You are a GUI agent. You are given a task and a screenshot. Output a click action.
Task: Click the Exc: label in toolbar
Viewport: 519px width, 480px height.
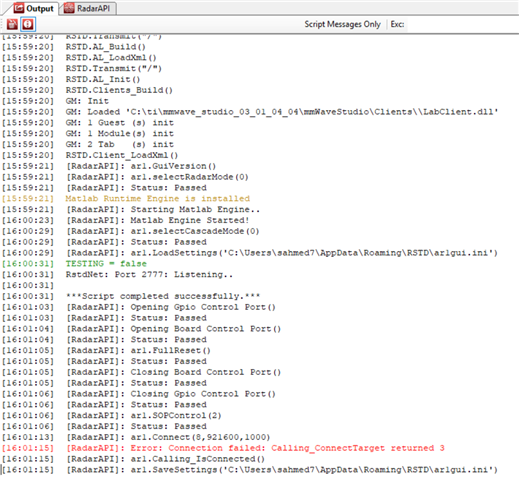pyautogui.click(x=397, y=24)
